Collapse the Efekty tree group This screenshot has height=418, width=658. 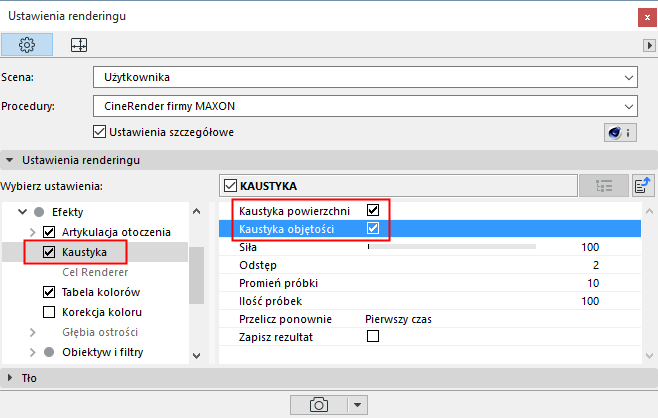coord(23,212)
